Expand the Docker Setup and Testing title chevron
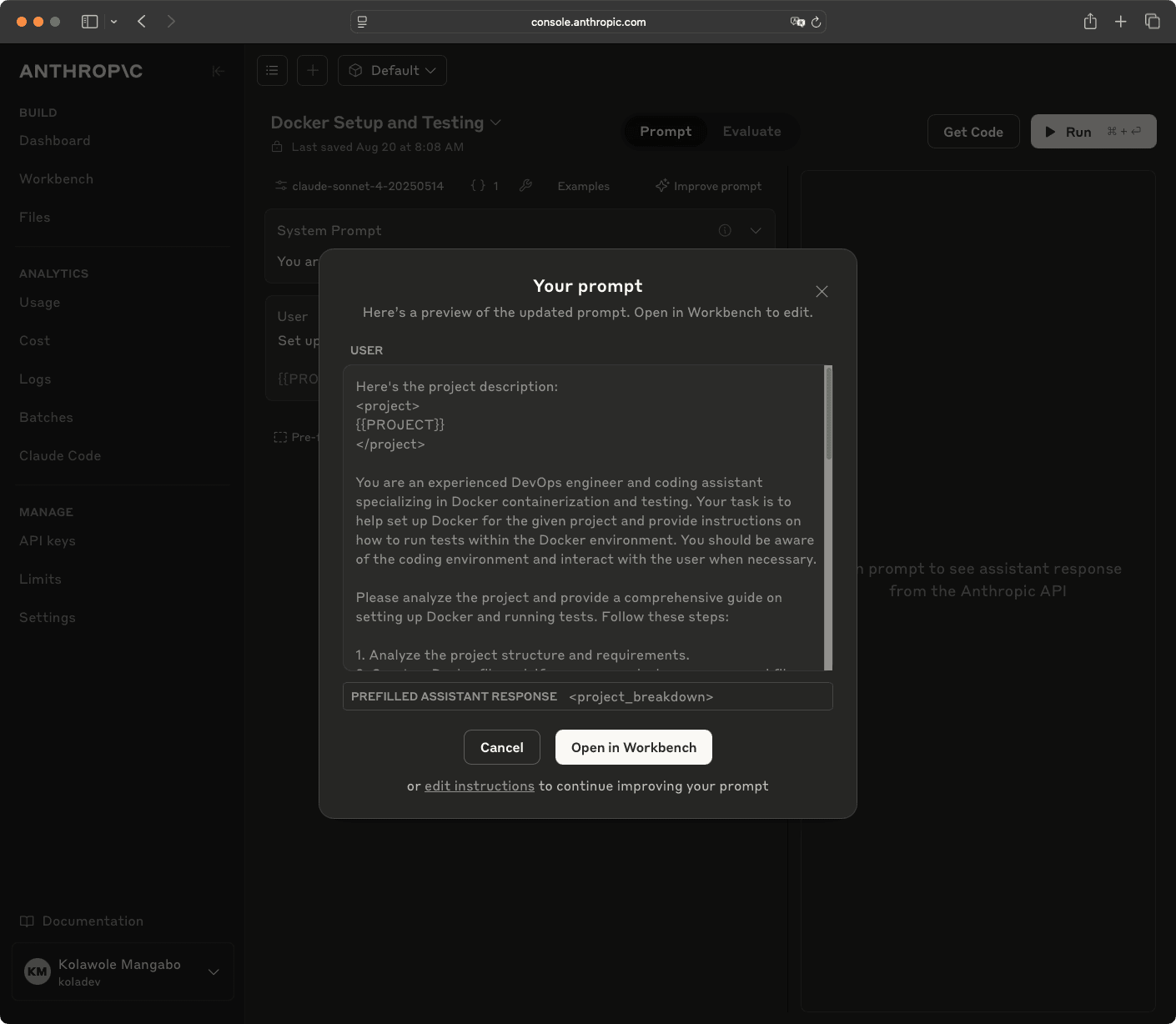The image size is (1176, 1024). point(495,123)
